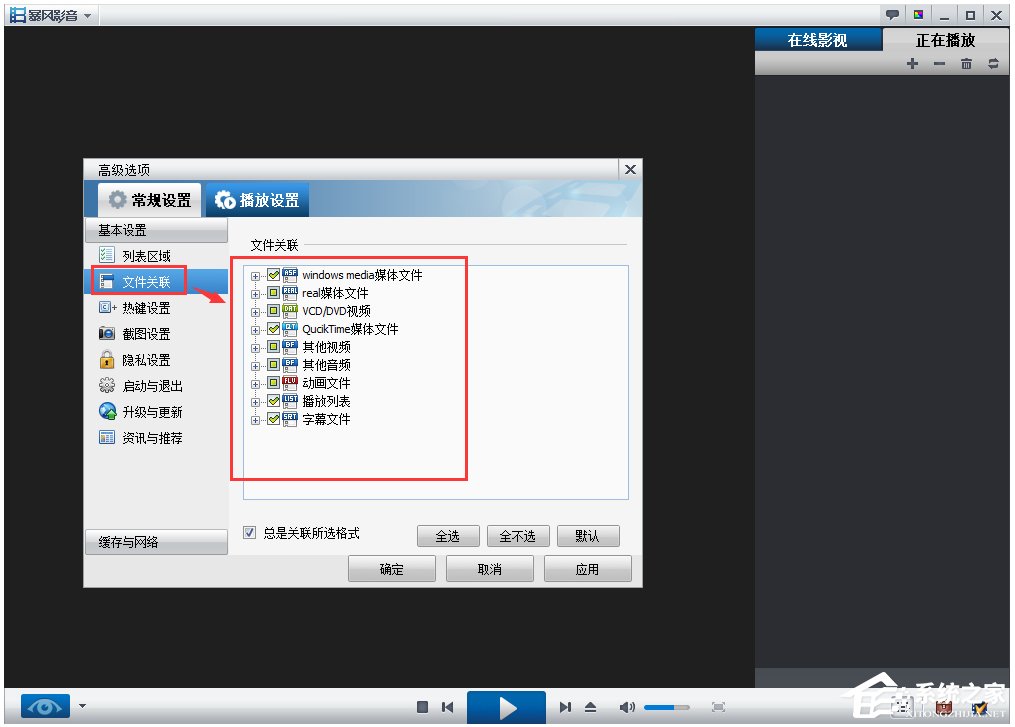Image resolution: width=1015 pixels, height=727 pixels.
Task: Open the 截图设置 settings item
Action: 156,334
